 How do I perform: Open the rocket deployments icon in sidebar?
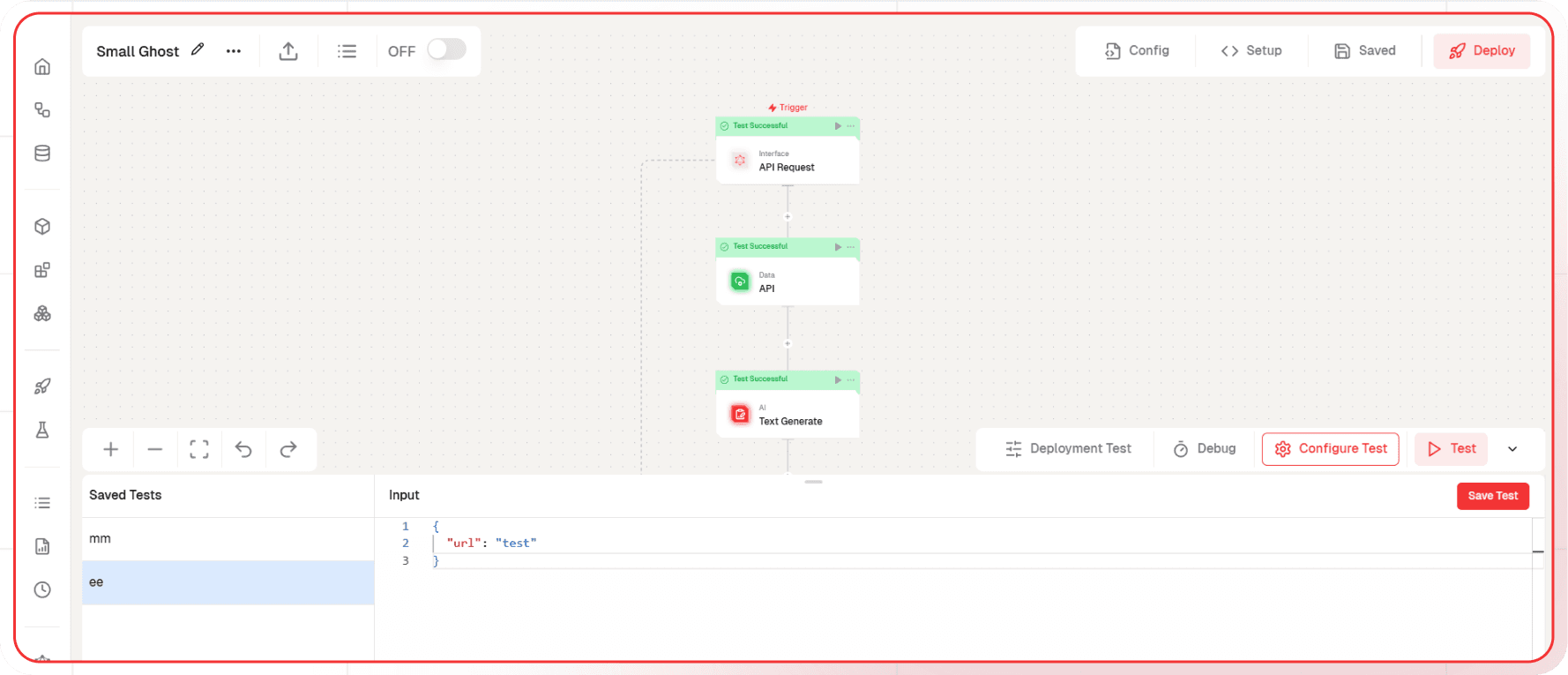[42, 386]
